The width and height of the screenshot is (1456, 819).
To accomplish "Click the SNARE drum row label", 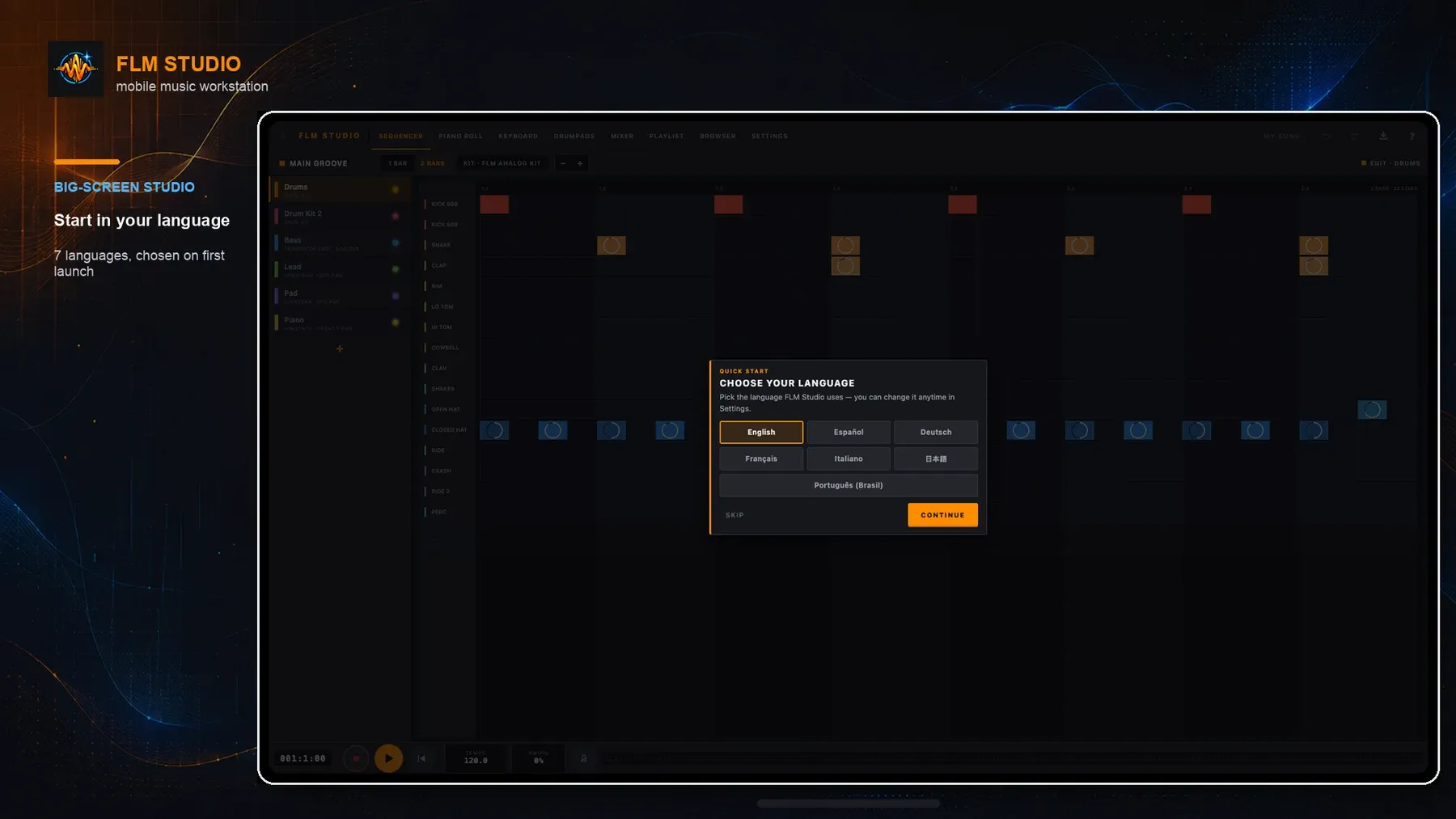I will pos(441,245).
